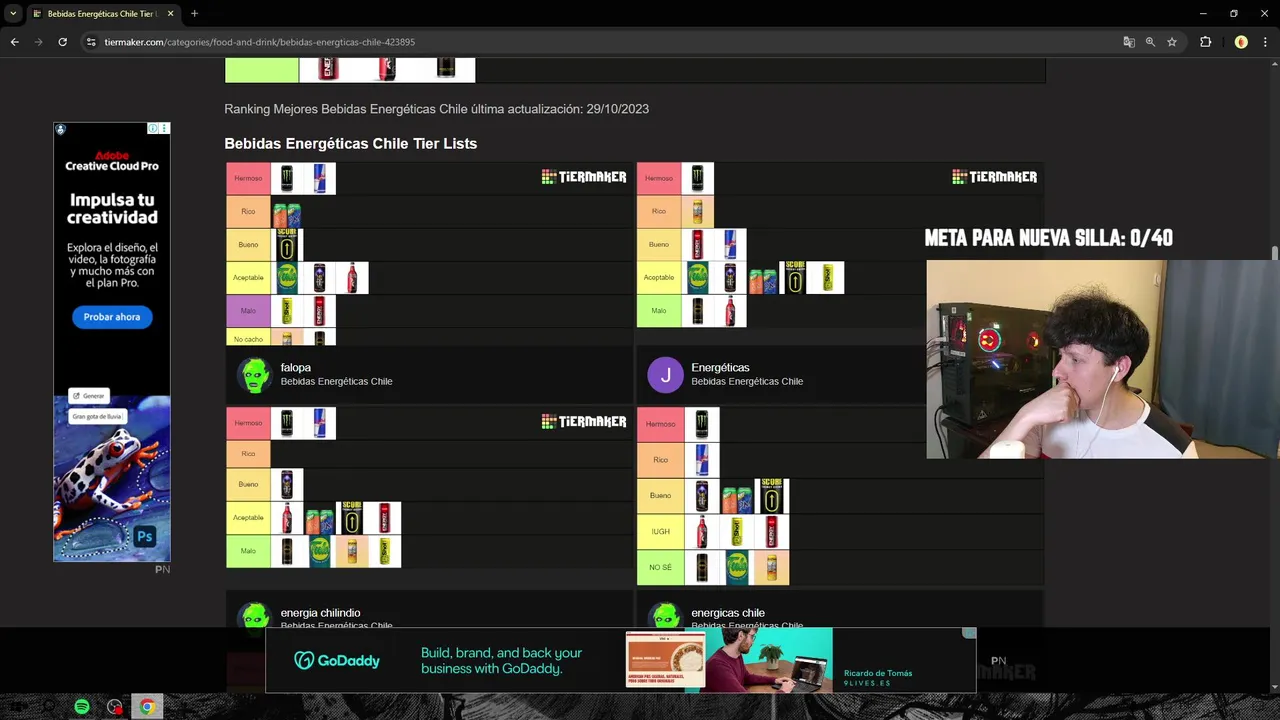Screen dimensions: 1280x720
Task: Click TierMaker logo on energia chilindio's list
Action: (584, 422)
